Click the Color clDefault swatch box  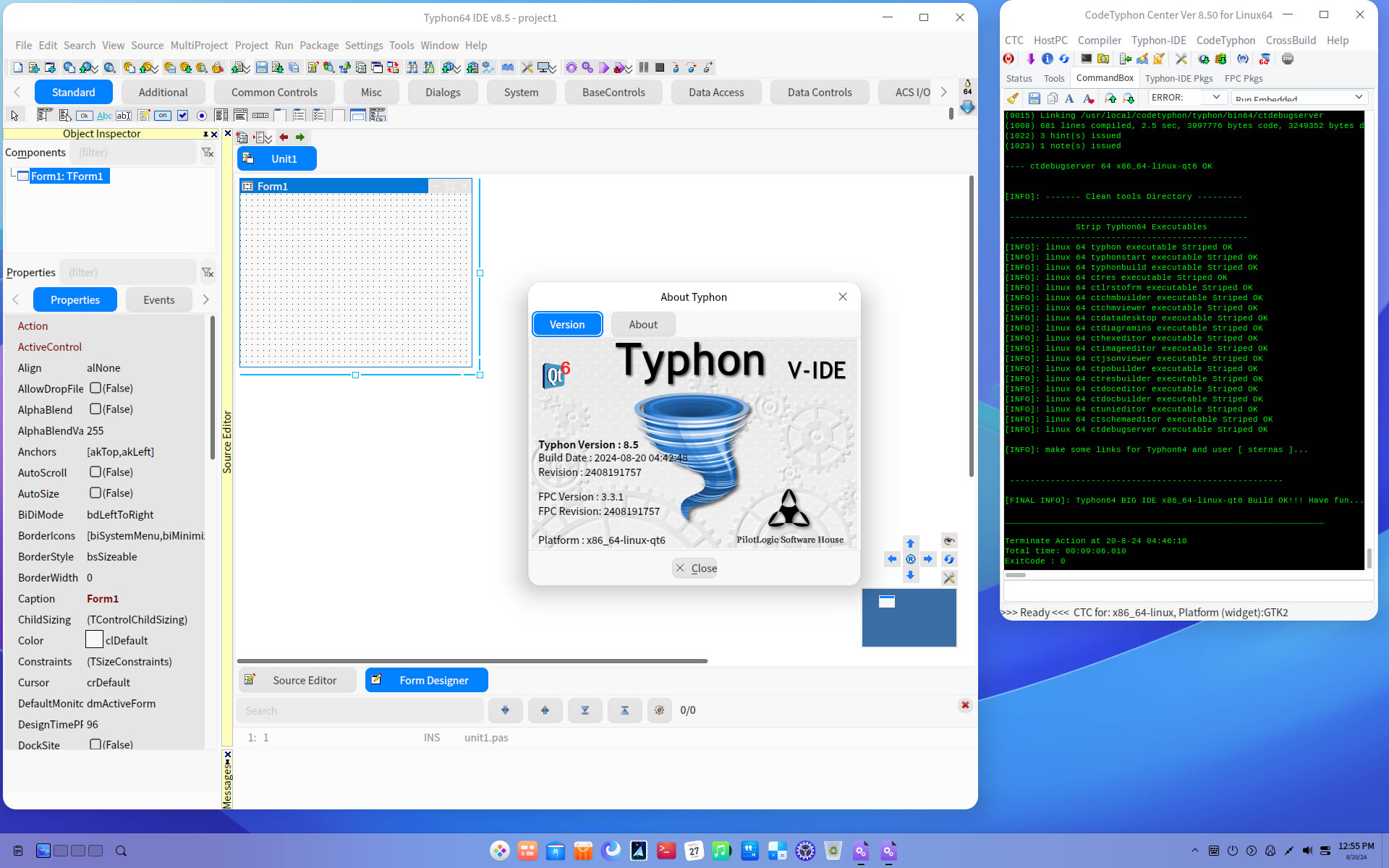(94, 639)
